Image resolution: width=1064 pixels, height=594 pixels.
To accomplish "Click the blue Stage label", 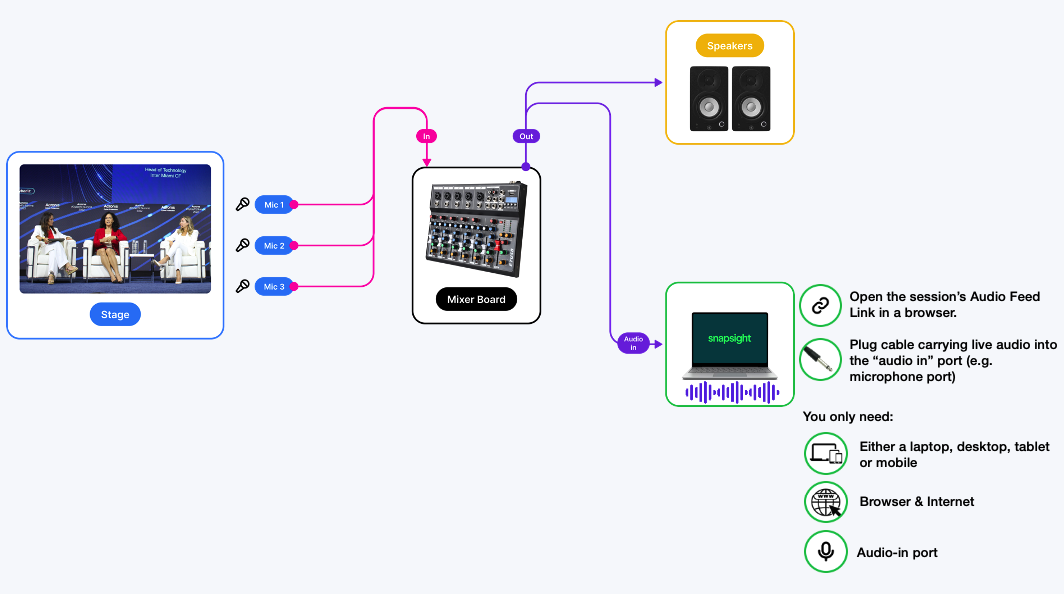I will 115,315.
